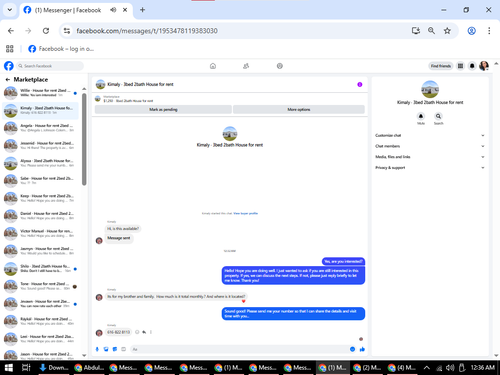Show hidden system tray icons chevron
Screen dimensions: 500x375
(x=427, y=368)
